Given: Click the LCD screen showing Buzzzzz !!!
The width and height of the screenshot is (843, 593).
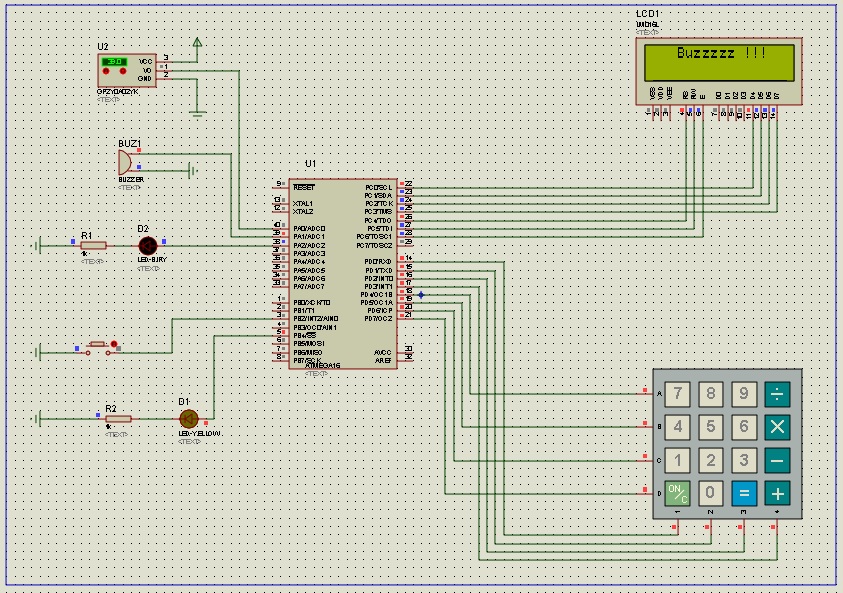Looking at the screenshot, I should (719, 62).
